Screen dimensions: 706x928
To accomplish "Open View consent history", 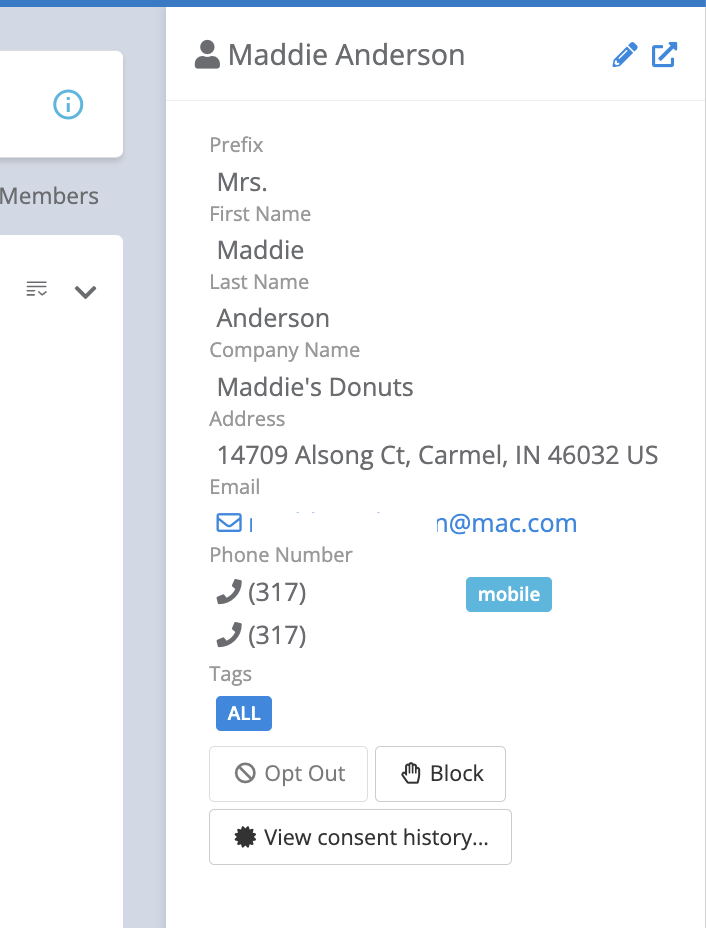I will tap(360, 837).
